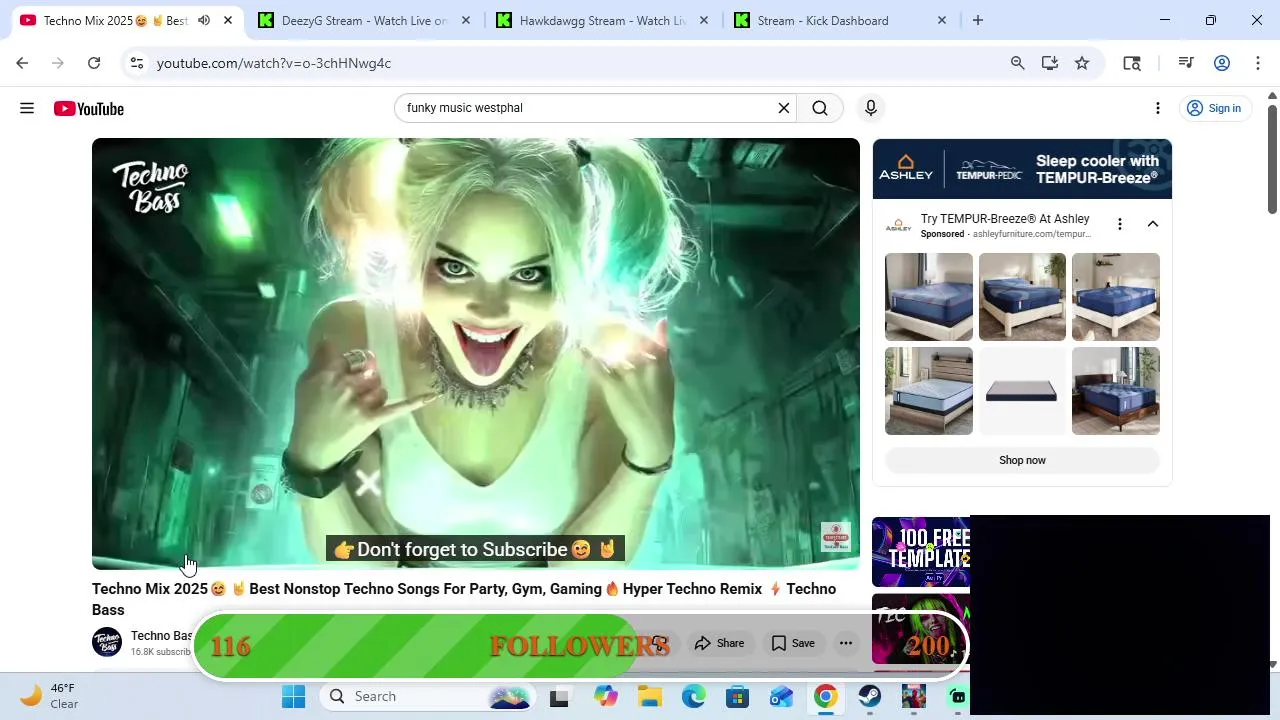The width and height of the screenshot is (1280, 720).
Task: Focus the address bar URL field
Action: point(575,63)
